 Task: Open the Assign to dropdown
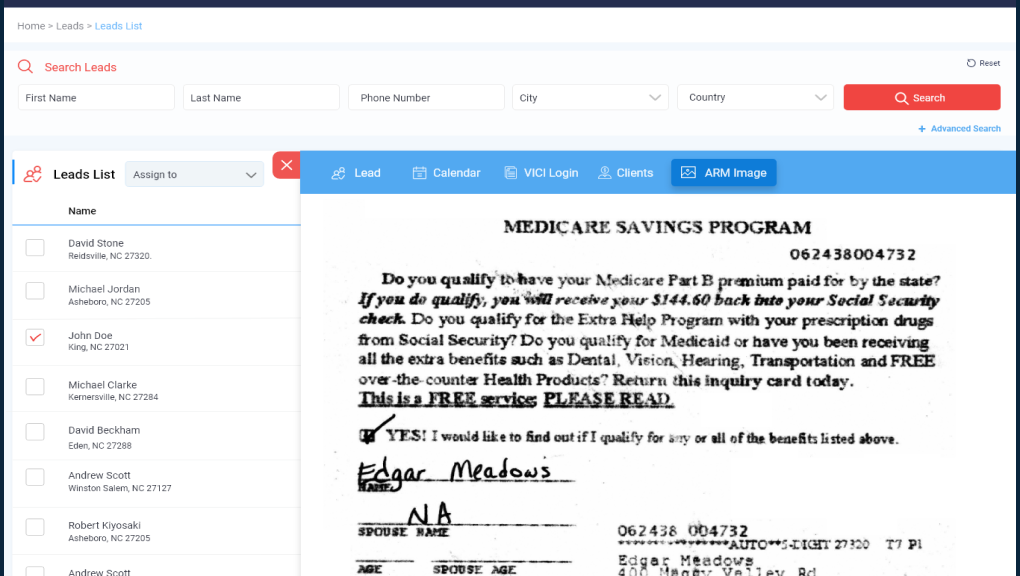[x=195, y=174]
